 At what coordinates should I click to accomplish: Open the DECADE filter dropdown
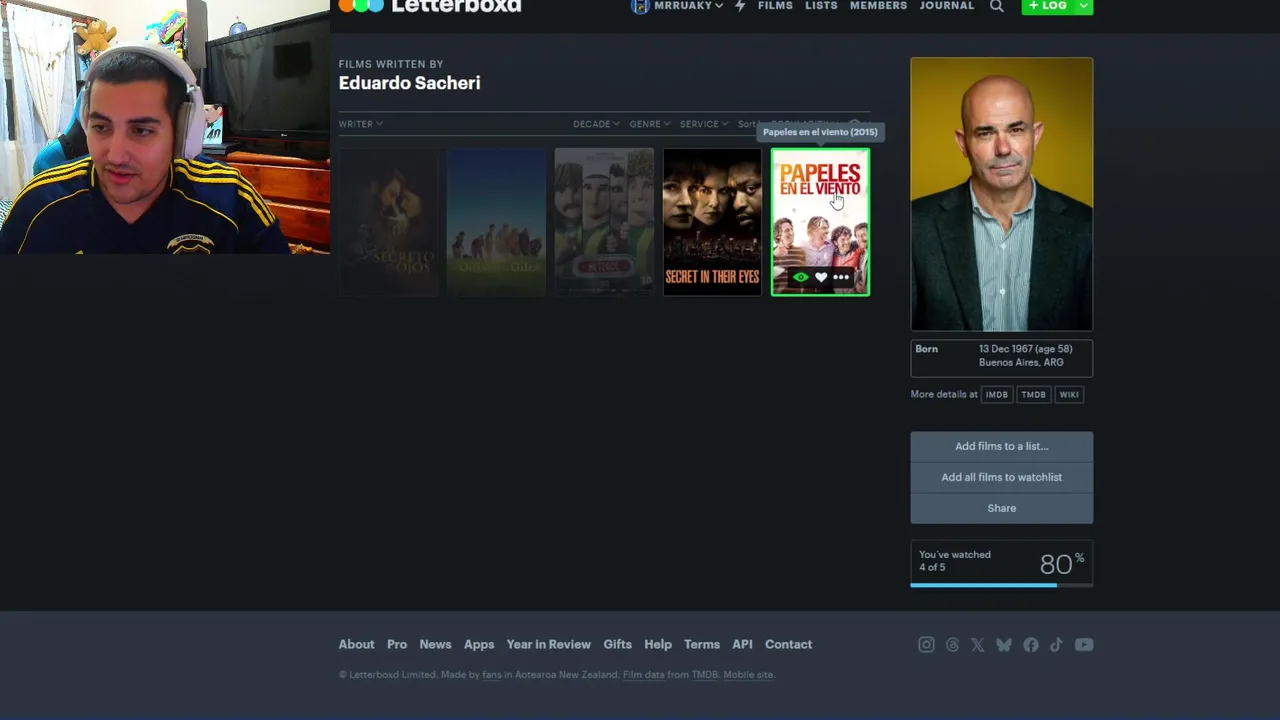596,124
